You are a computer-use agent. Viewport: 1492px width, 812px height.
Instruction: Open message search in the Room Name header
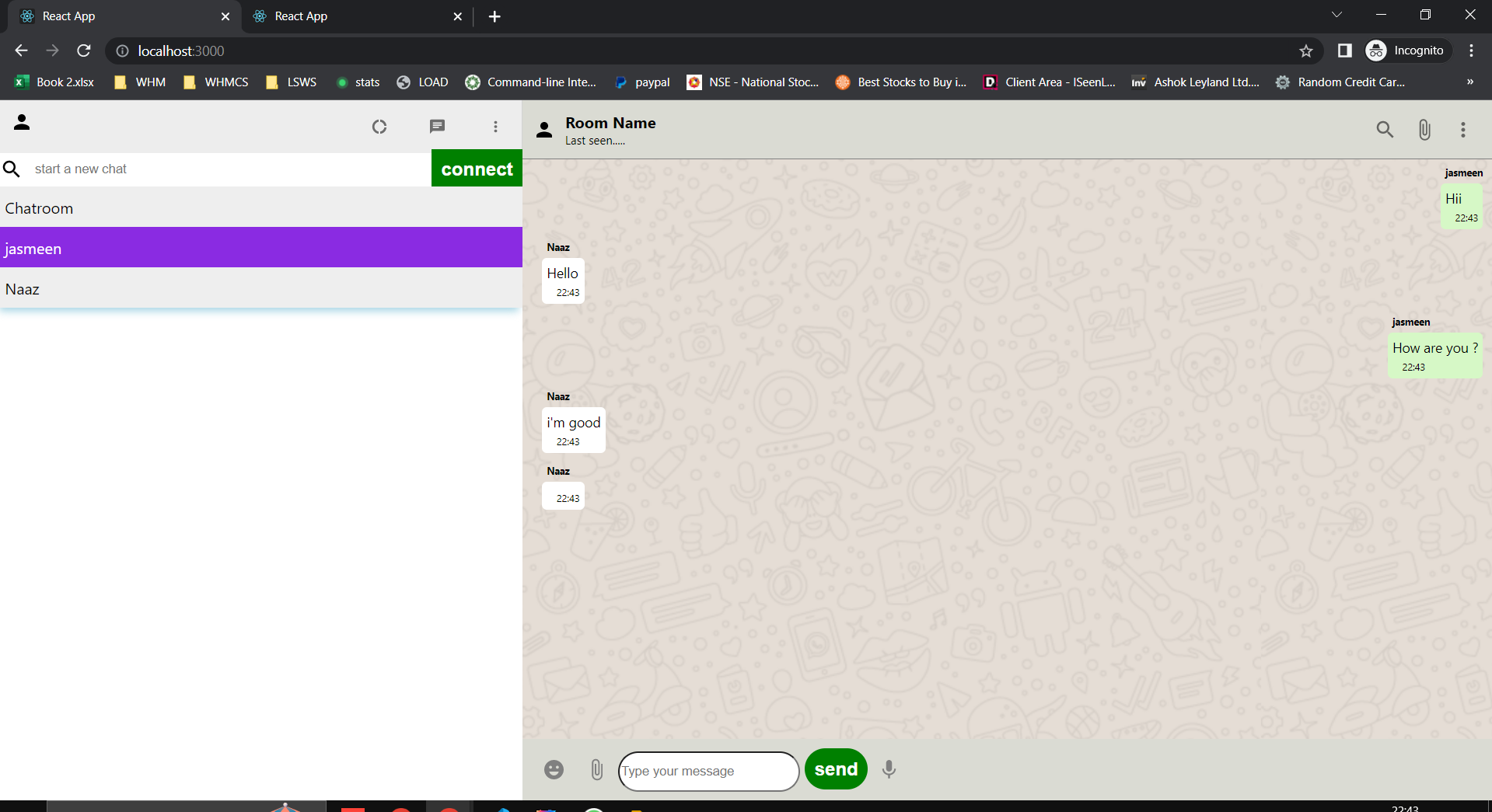[x=1384, y=129]
